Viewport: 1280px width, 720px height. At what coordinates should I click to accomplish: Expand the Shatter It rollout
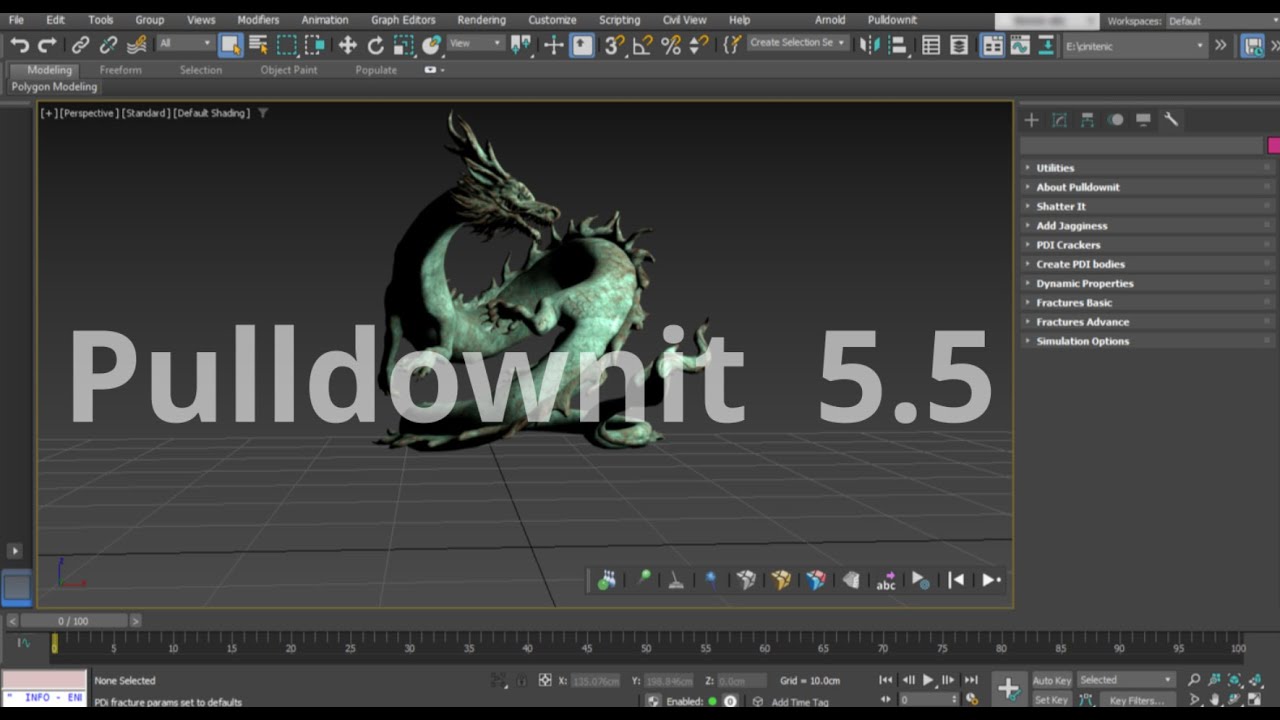pyautogui.click(x=1061, y=206)
